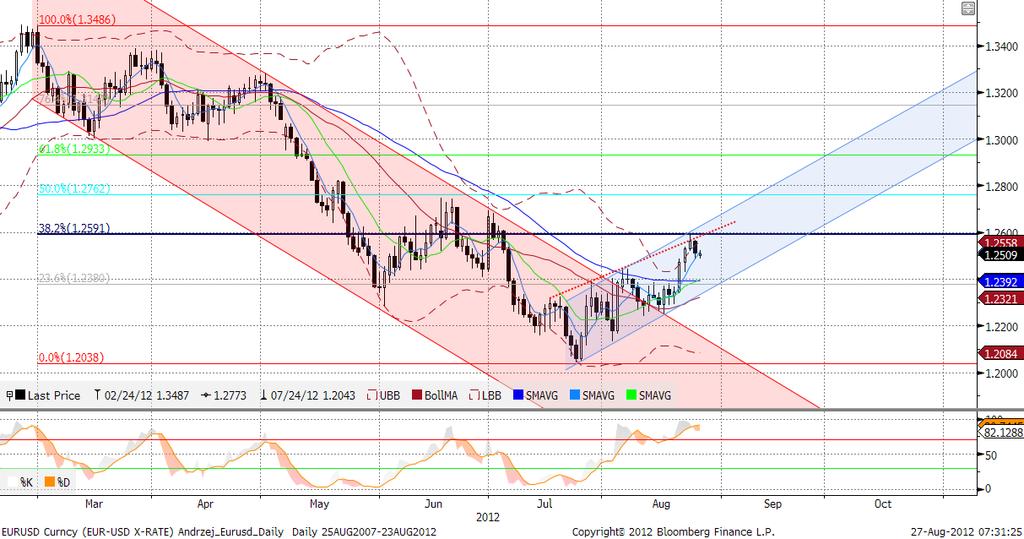Click the 27-Aug-2012 07:31:25 timestamp
Viewport: 1024px width, 539px height.
[x=967, y=532]
